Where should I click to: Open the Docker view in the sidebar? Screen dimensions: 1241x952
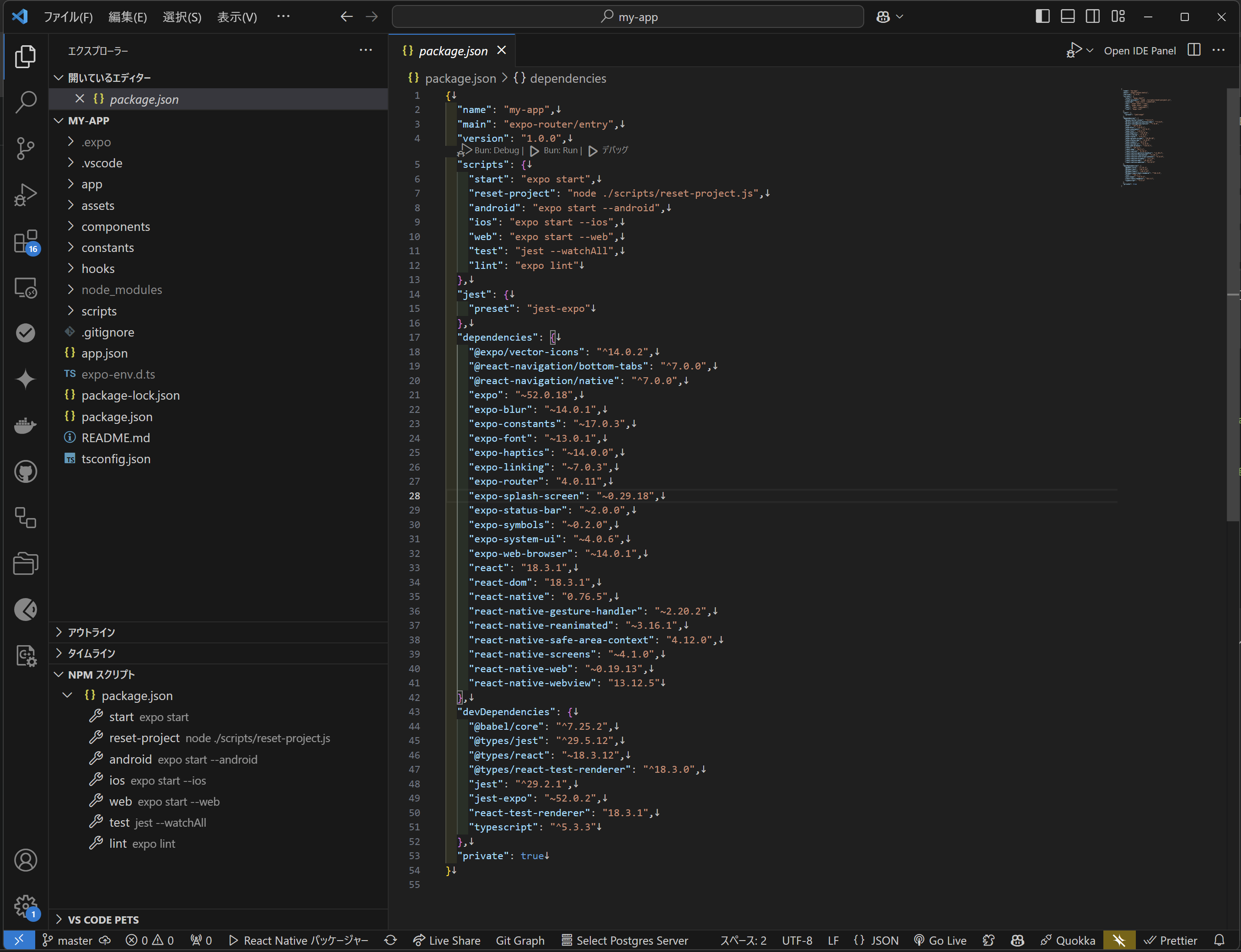[25, 426]
